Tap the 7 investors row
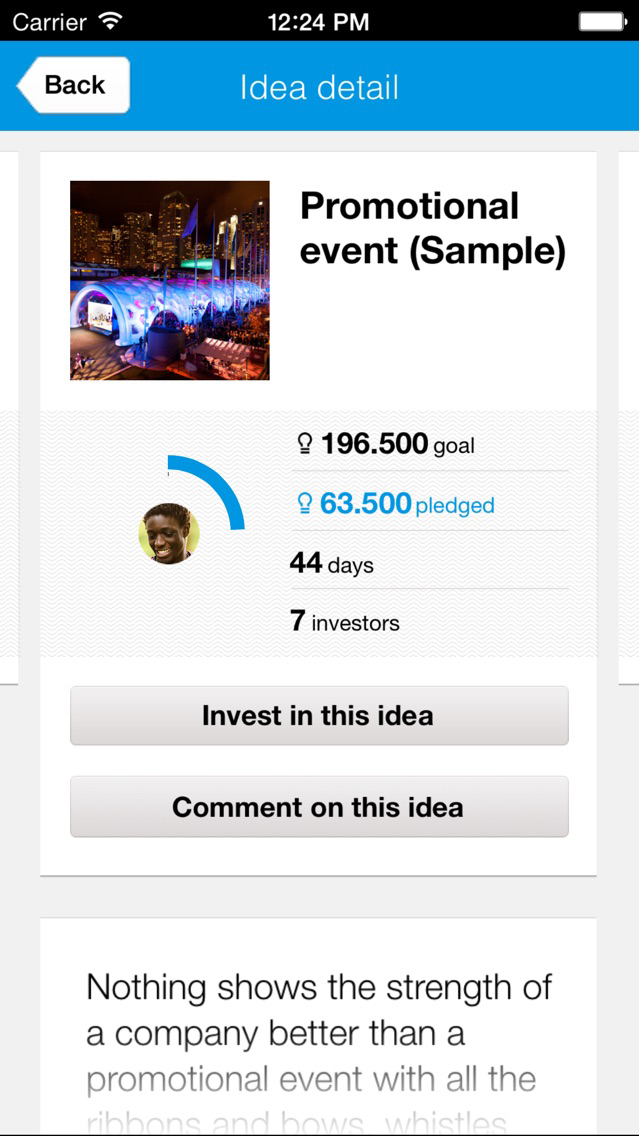The width and height of the screenshot is (639, 1136). pos(429,622)
